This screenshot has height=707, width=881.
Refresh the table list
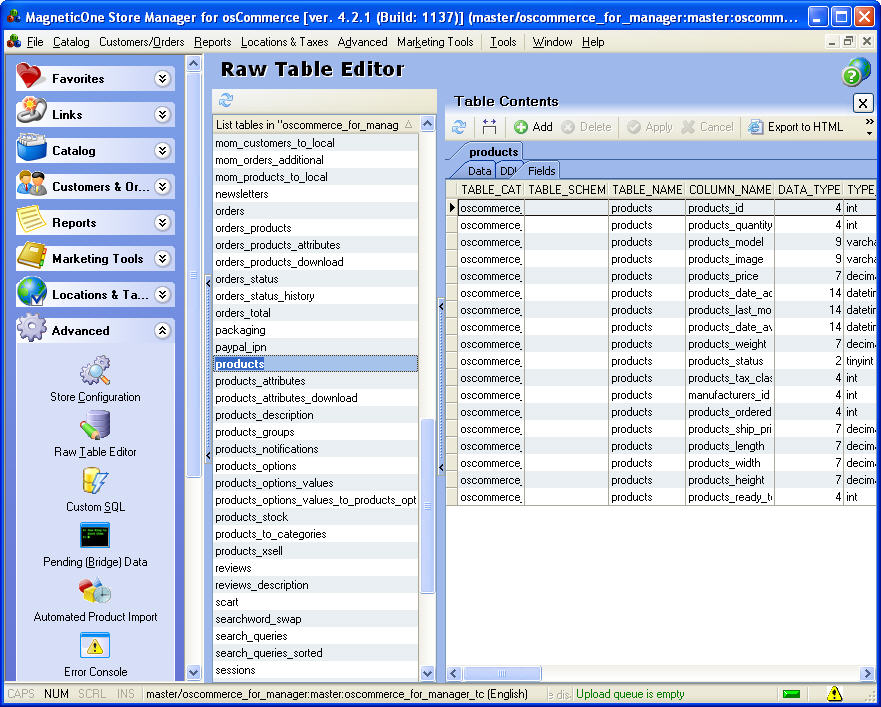tap(226, 100)
